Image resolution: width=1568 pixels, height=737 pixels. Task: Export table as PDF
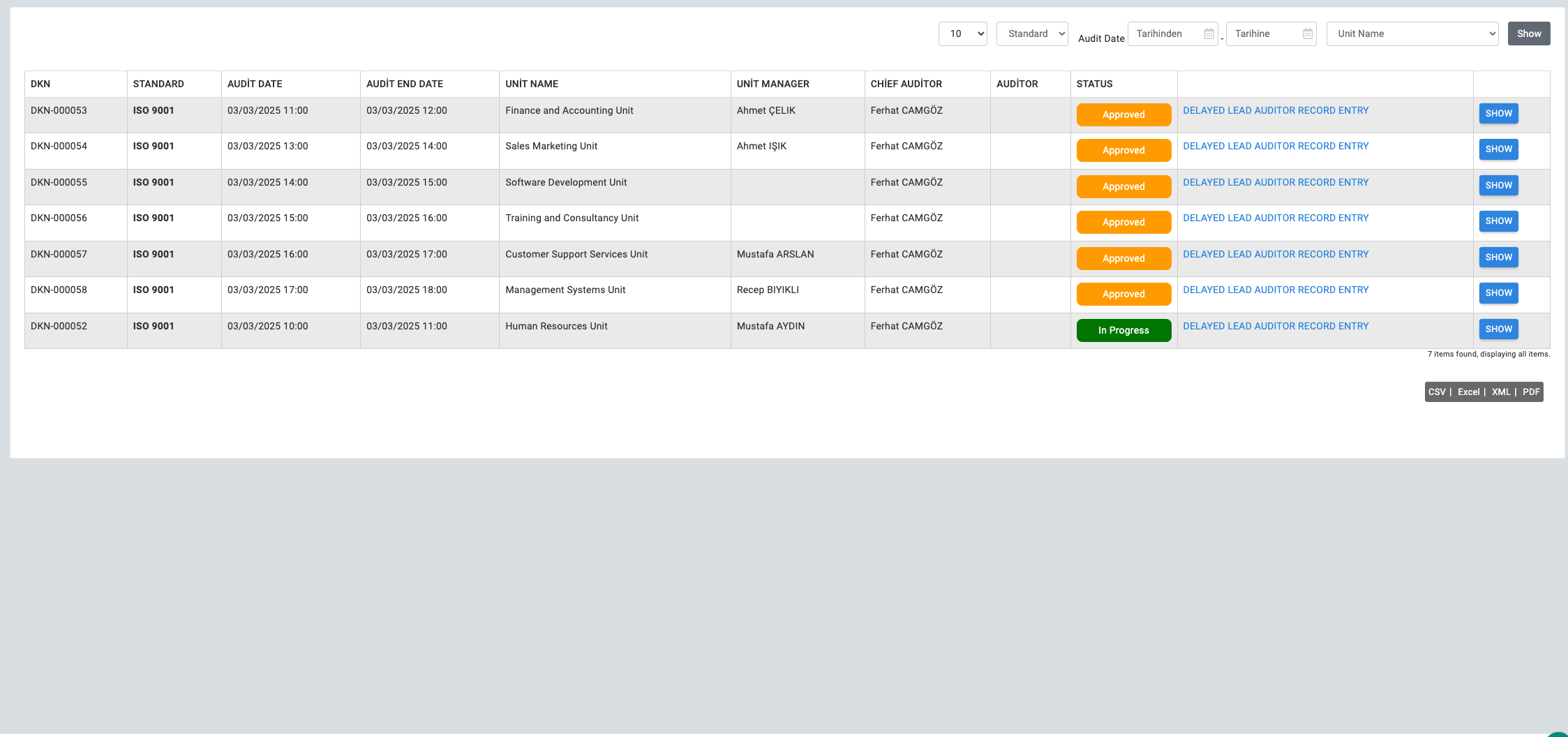click(x=1530, y=392)
